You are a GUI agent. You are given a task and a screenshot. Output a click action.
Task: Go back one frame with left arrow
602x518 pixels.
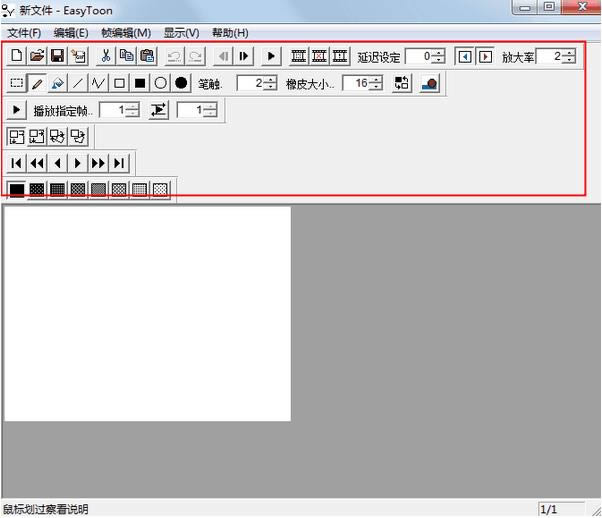tap(58, 164)
